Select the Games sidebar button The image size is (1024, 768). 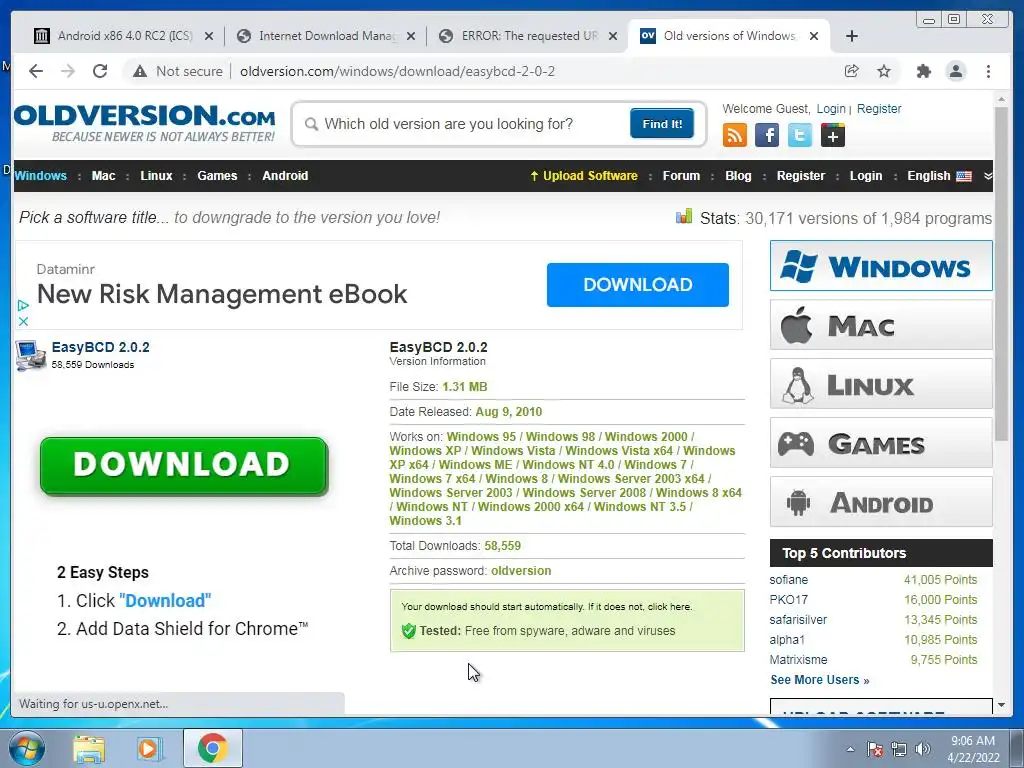pyautogui.click(x=881, y=443)
